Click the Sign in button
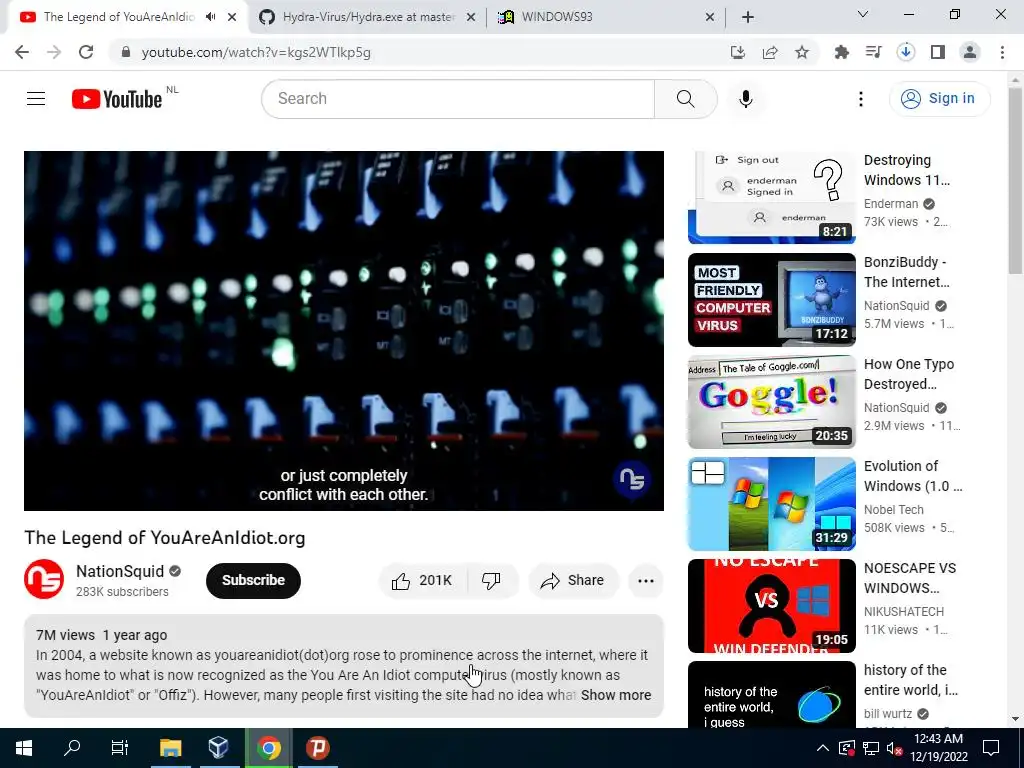 click(939, 99)
